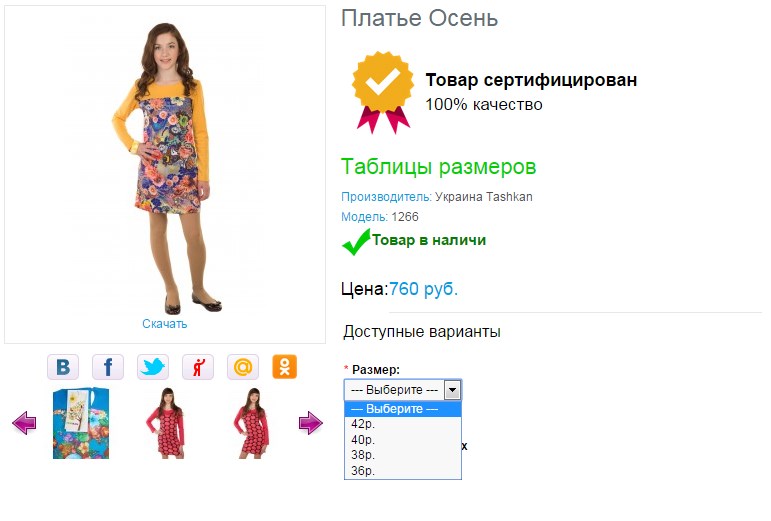Viewport: 771px width, 521px height.
Task: Share via Facebook icon
Action: tap(108, 367)
